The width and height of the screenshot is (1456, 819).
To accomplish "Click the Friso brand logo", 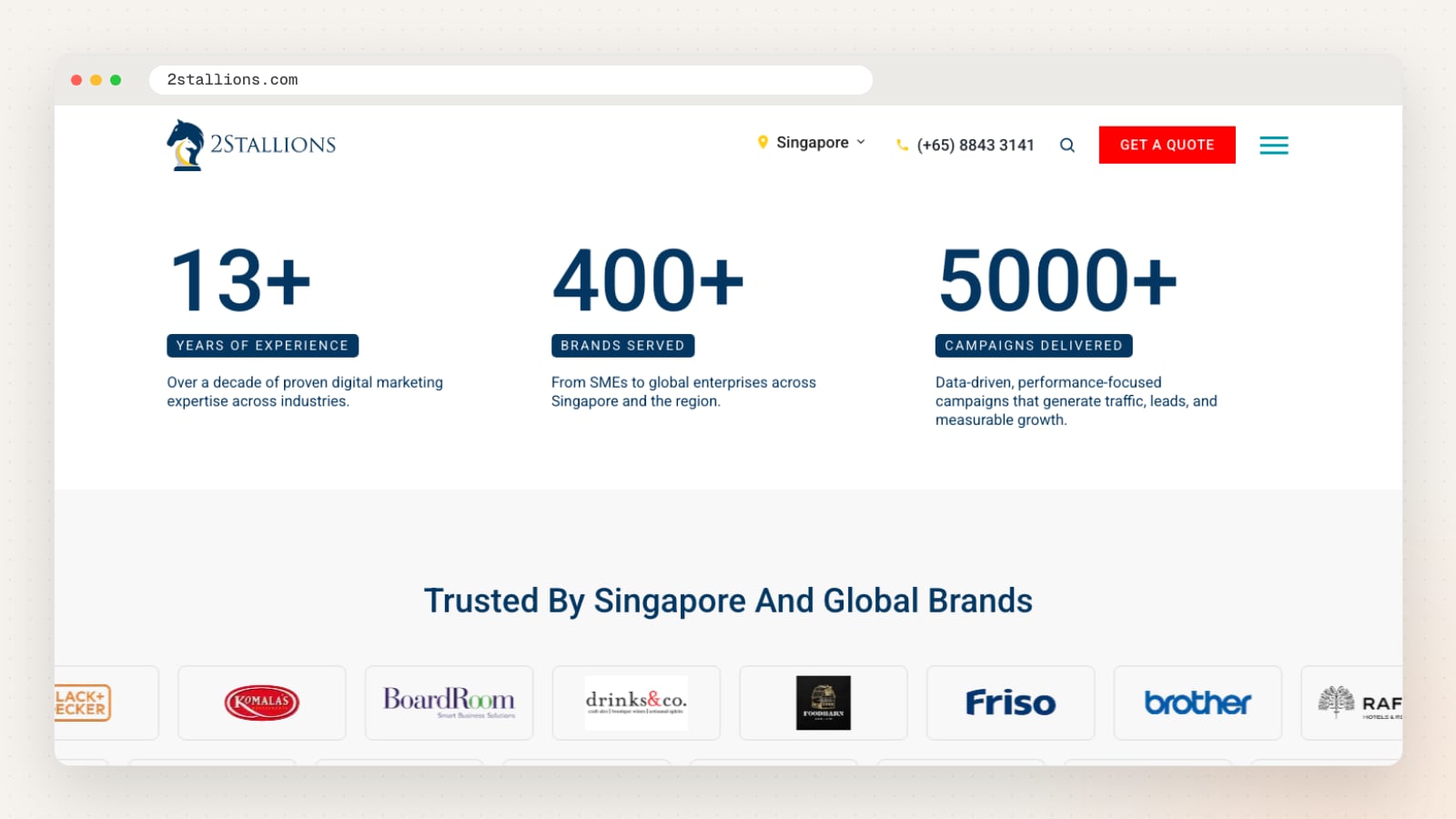I will pyautogui.click(x=1010, y=703).
